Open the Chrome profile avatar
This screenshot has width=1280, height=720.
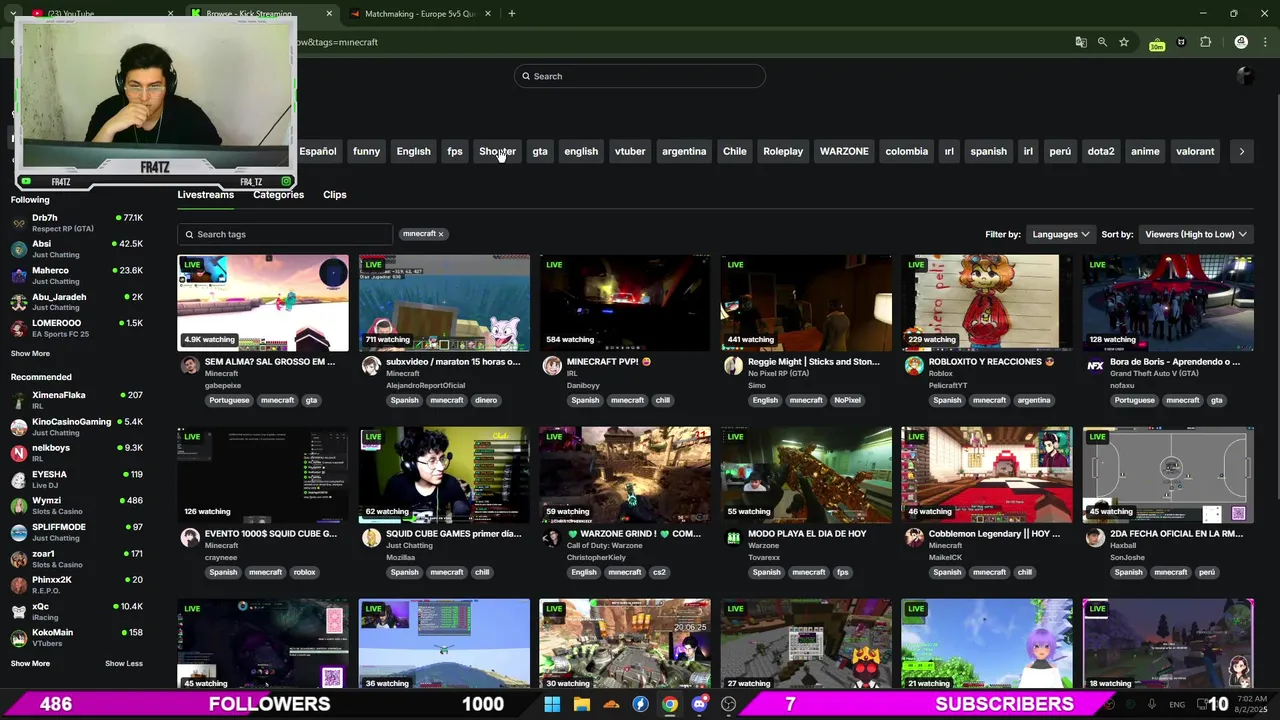click(x=1241, y=42)
